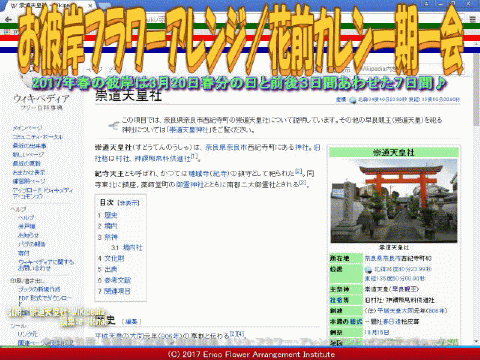This screenshot has height=360, width=480.
Task: Click the ウィキペディア logo text
Action: [x=41, y=98]
